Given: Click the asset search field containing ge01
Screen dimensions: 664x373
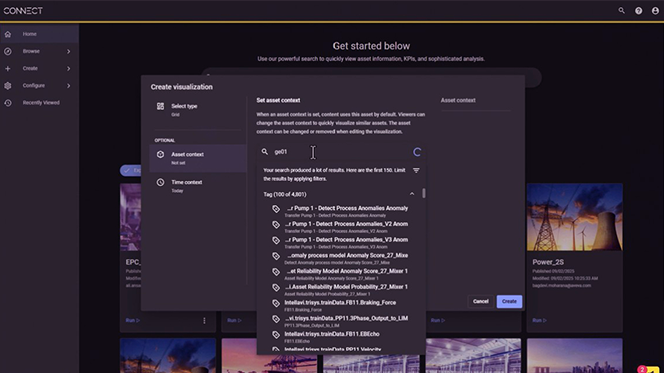Looking at the screenshot, I should pyautogui.click(x=341, y=152).
